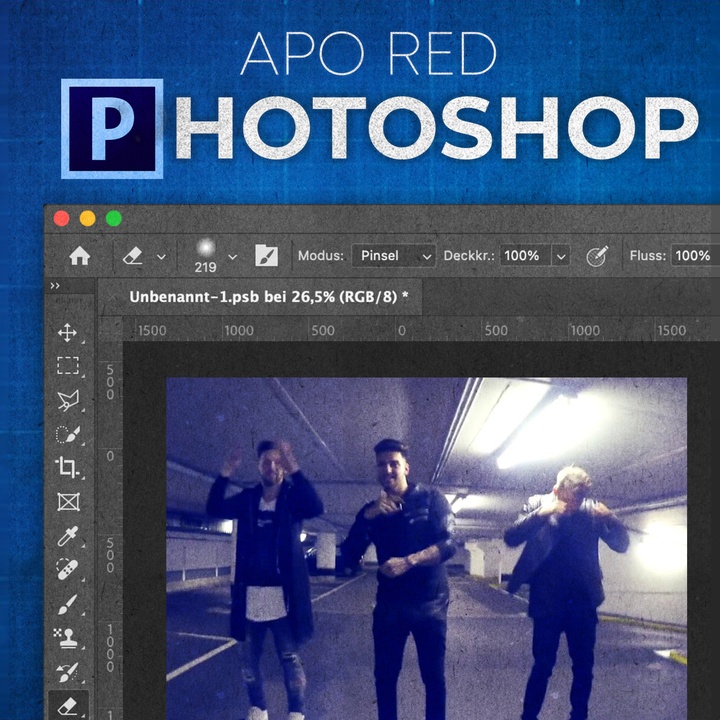720x720 pixels.
Task: Activate the Quick Selection tool
Action: point(67,434)
